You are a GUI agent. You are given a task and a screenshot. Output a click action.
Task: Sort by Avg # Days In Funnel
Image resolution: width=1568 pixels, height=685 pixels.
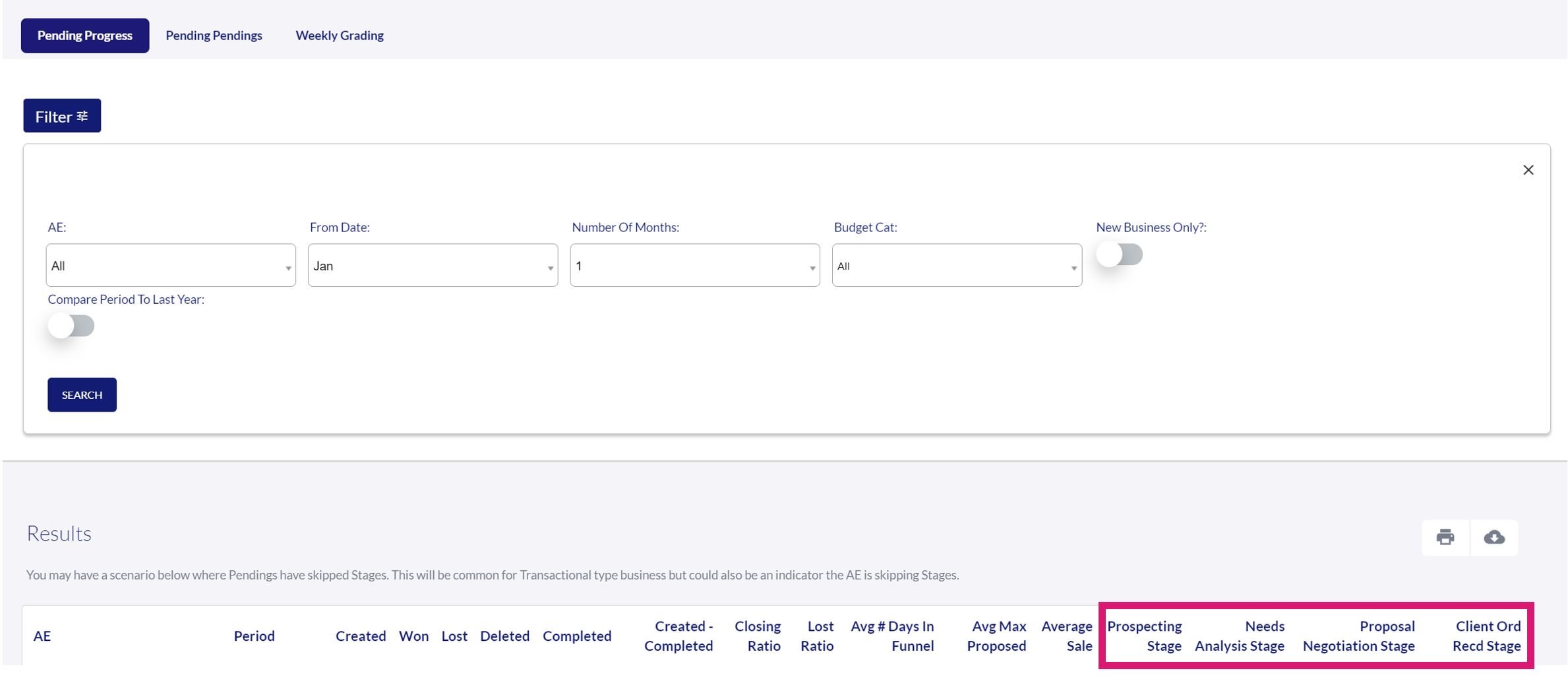pyautogui.click(x=892, y=636)
